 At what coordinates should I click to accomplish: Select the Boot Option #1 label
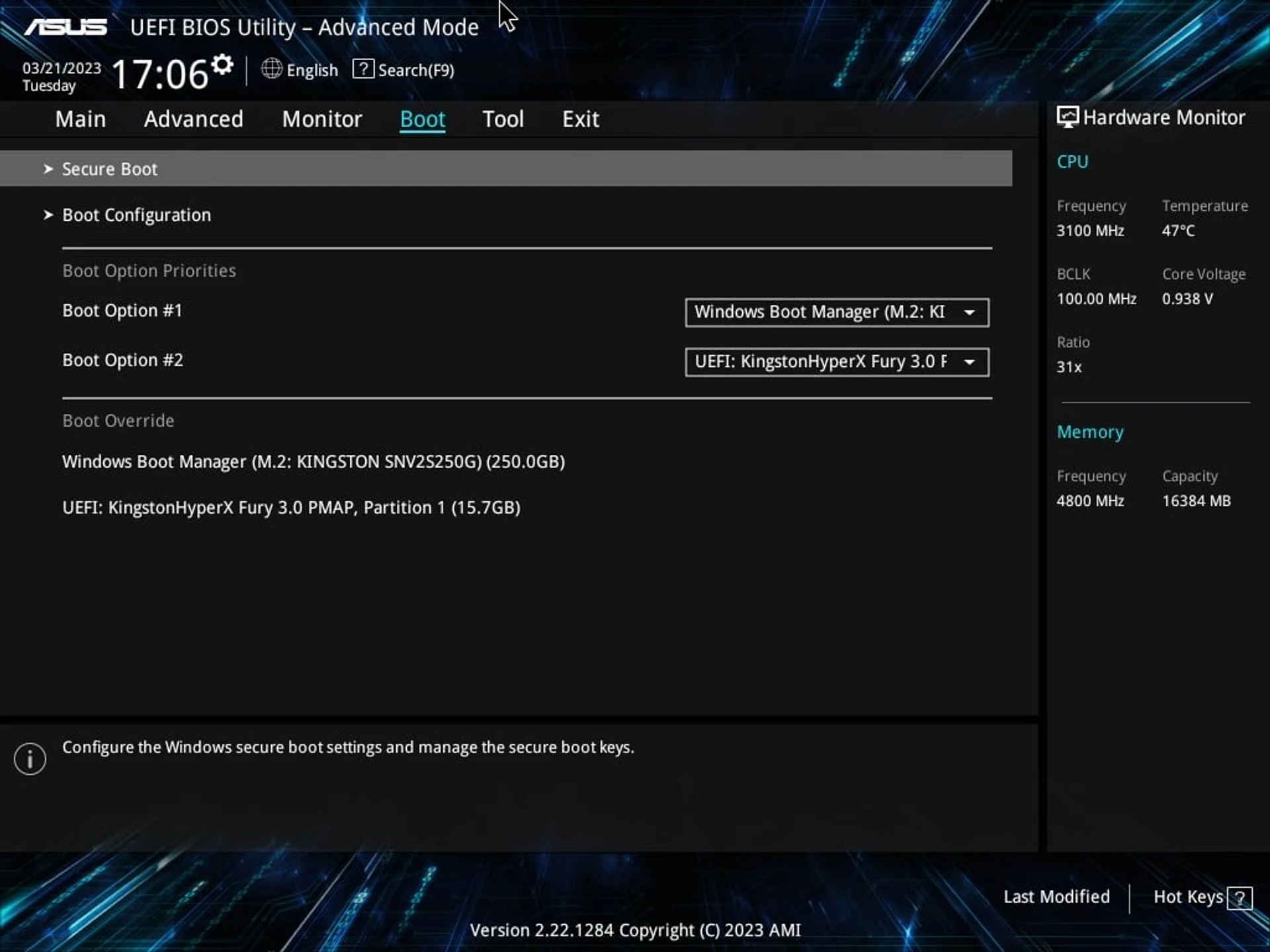pos(122,311)
